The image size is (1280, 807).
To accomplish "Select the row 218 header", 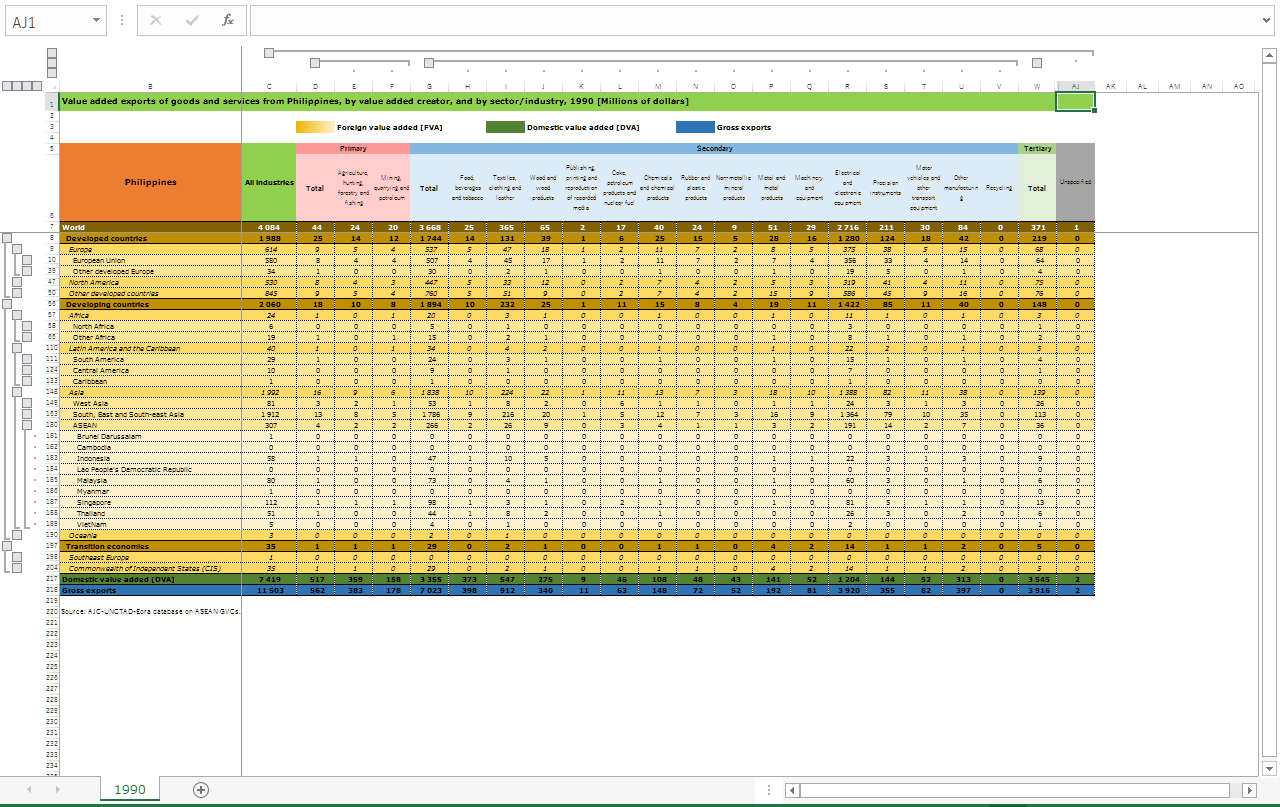I will click(52, 590).
